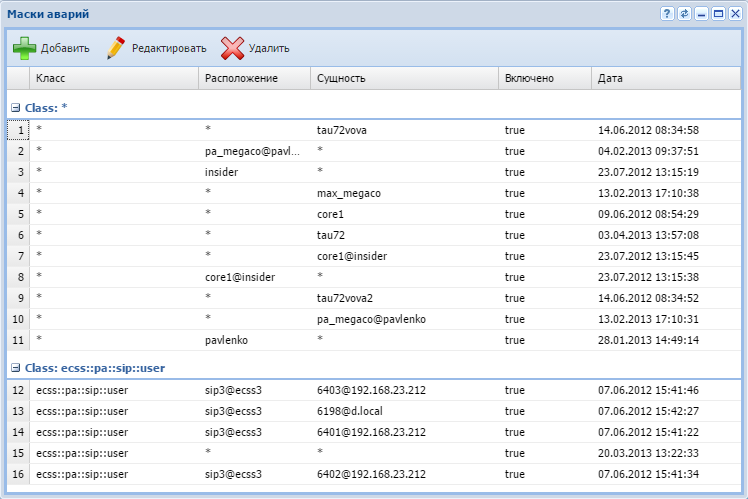The height and width of the screenshot is (499, 748).
Task: Click the green plus Add icon
Action: (24, 48)
